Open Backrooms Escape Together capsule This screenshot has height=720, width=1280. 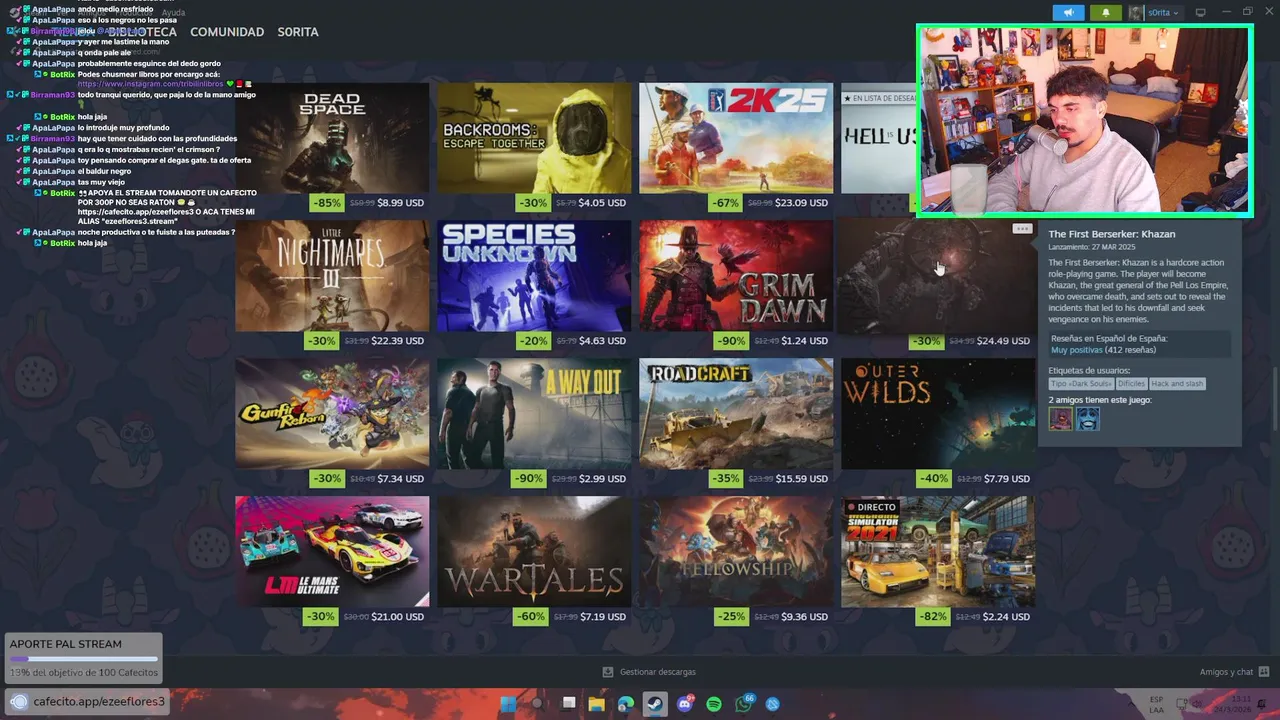pyautogui.click(x=534, y=138)
